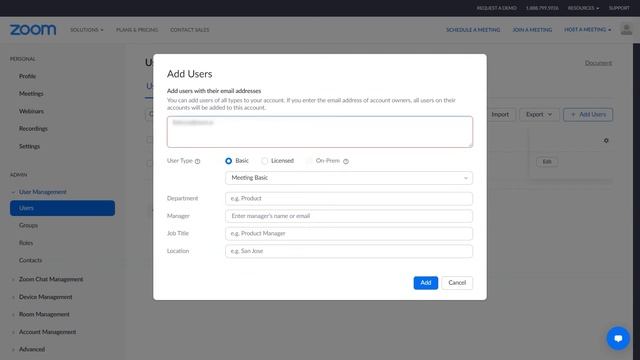Image resolution: width=640 pixels, height=360 pixels.
Task: Click the Zoom logo
Action: (33, 30)
